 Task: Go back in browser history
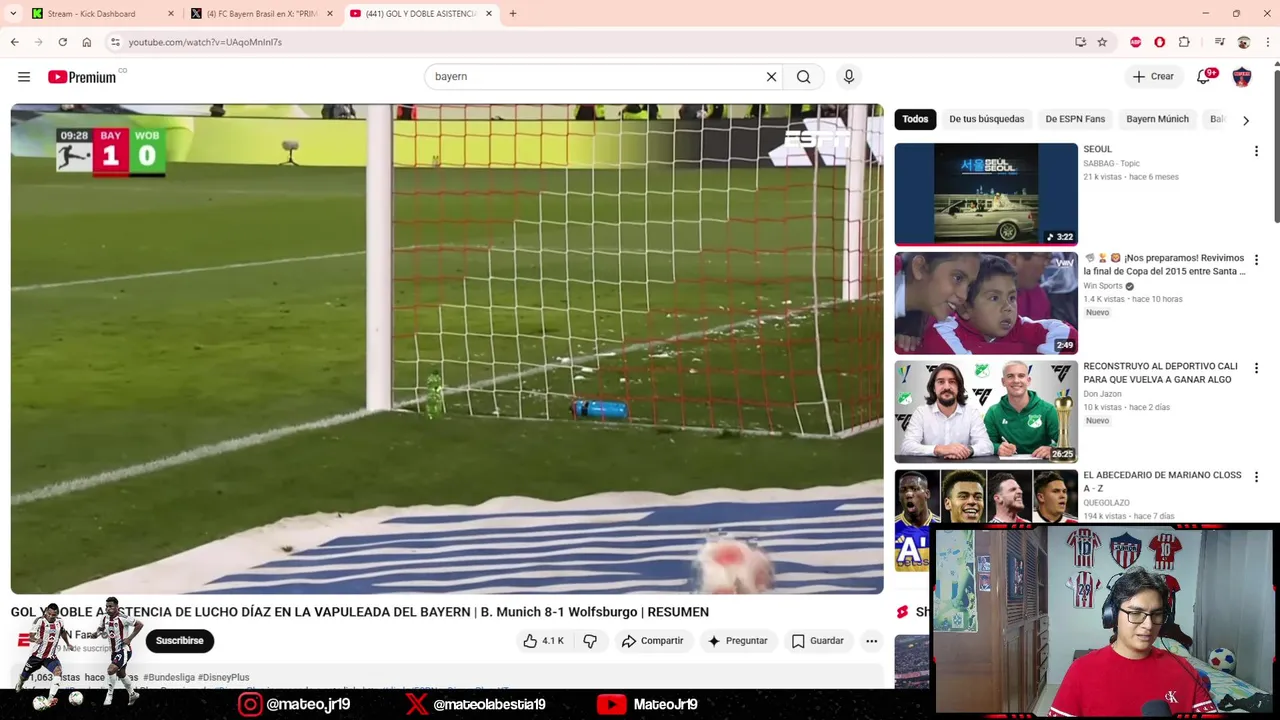click(15, 42)
